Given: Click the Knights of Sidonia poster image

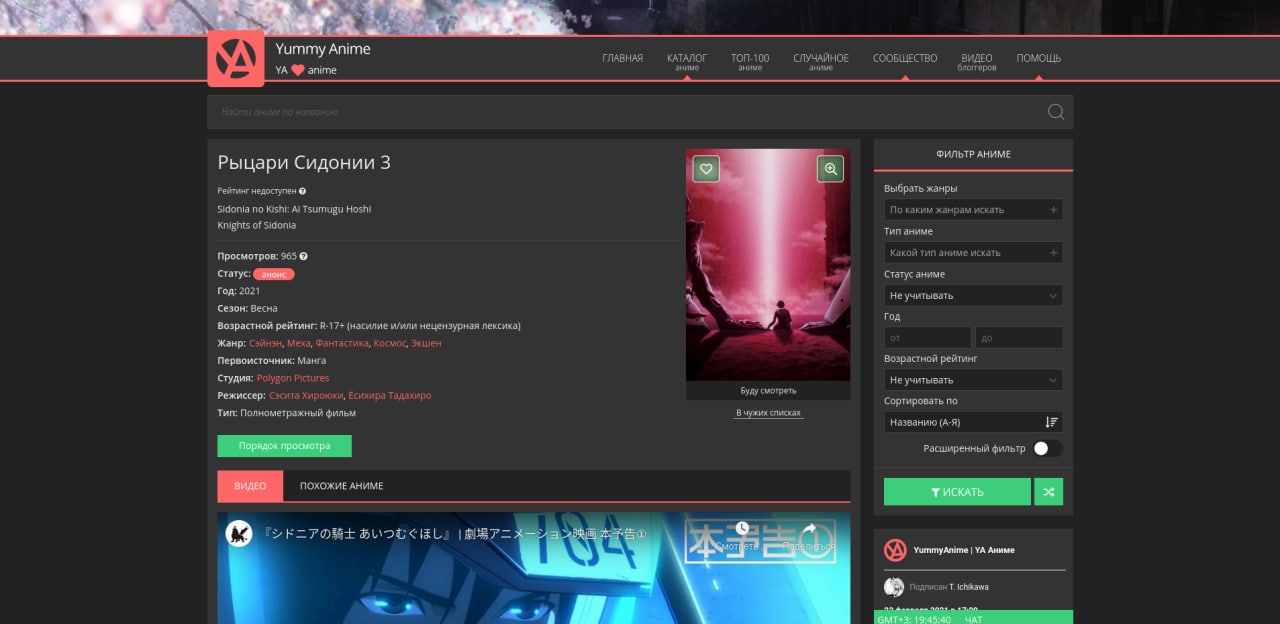Looking at the screenshot, I should click(768, 265).
